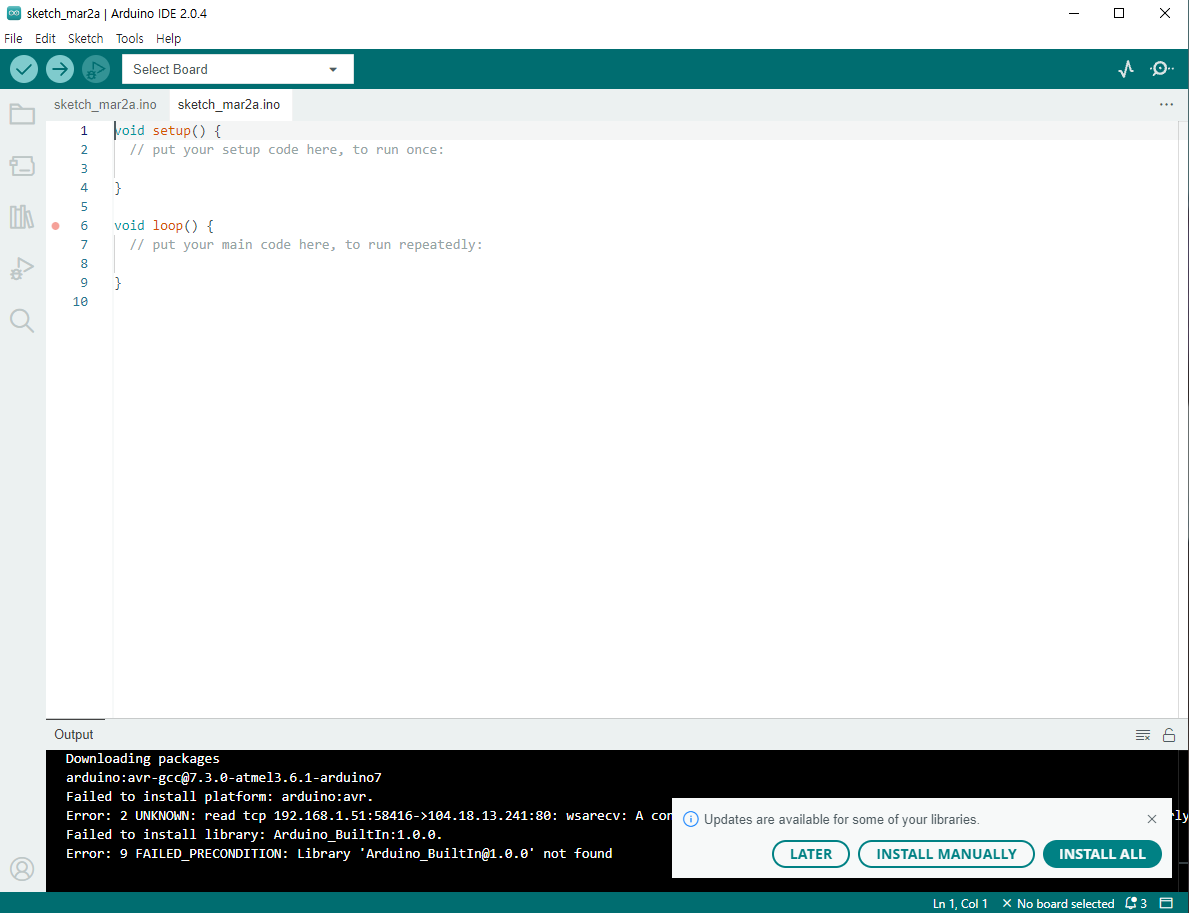Open the Edit menu
1189x913 pixels.
(45, 39)
